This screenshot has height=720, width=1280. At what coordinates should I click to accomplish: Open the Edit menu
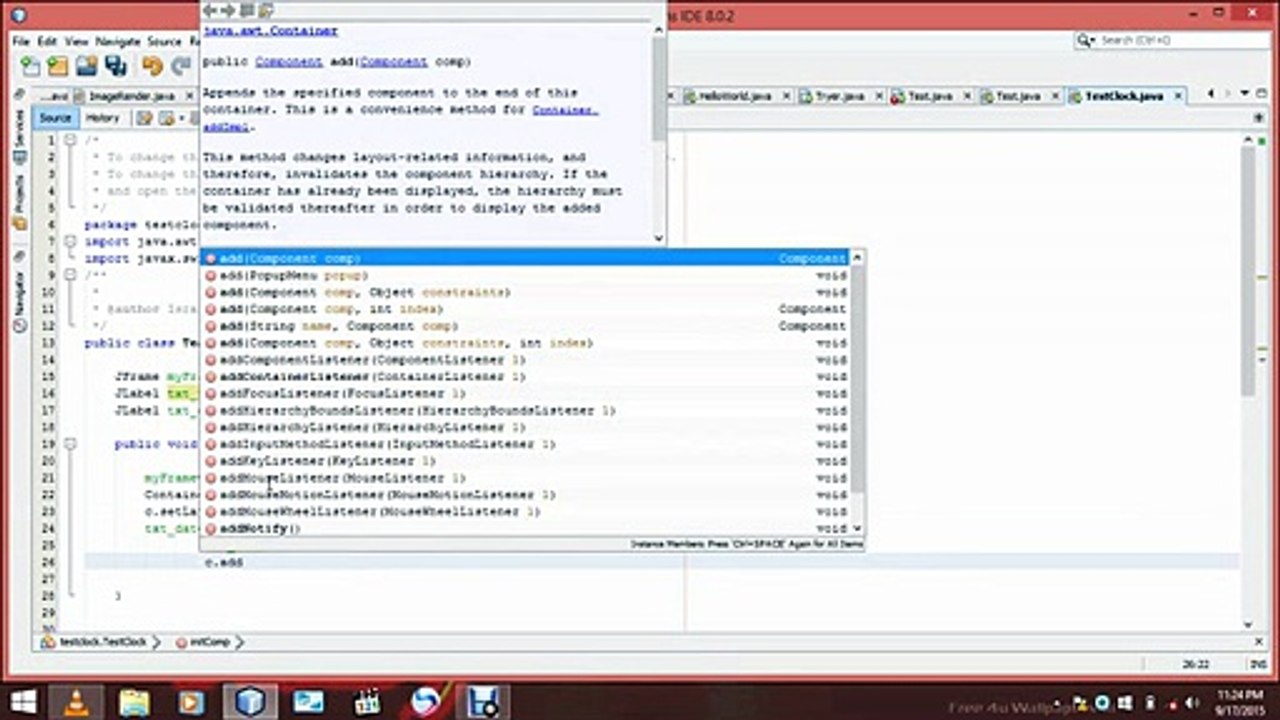(x=47, y=41)
